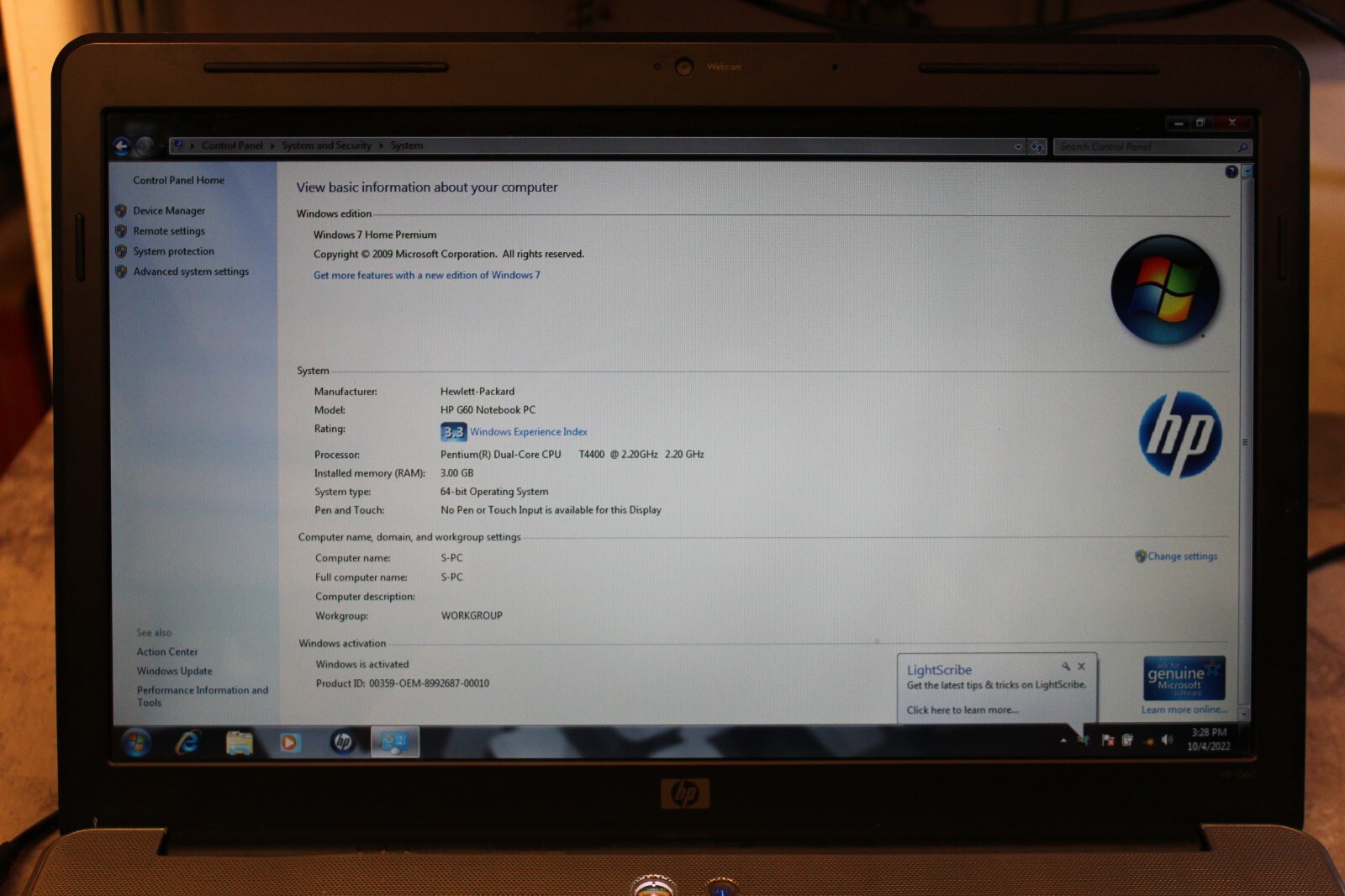Open Windows Update link
Image resolution: width=1345 pixels, height=896 pixels.
[175, 672]
